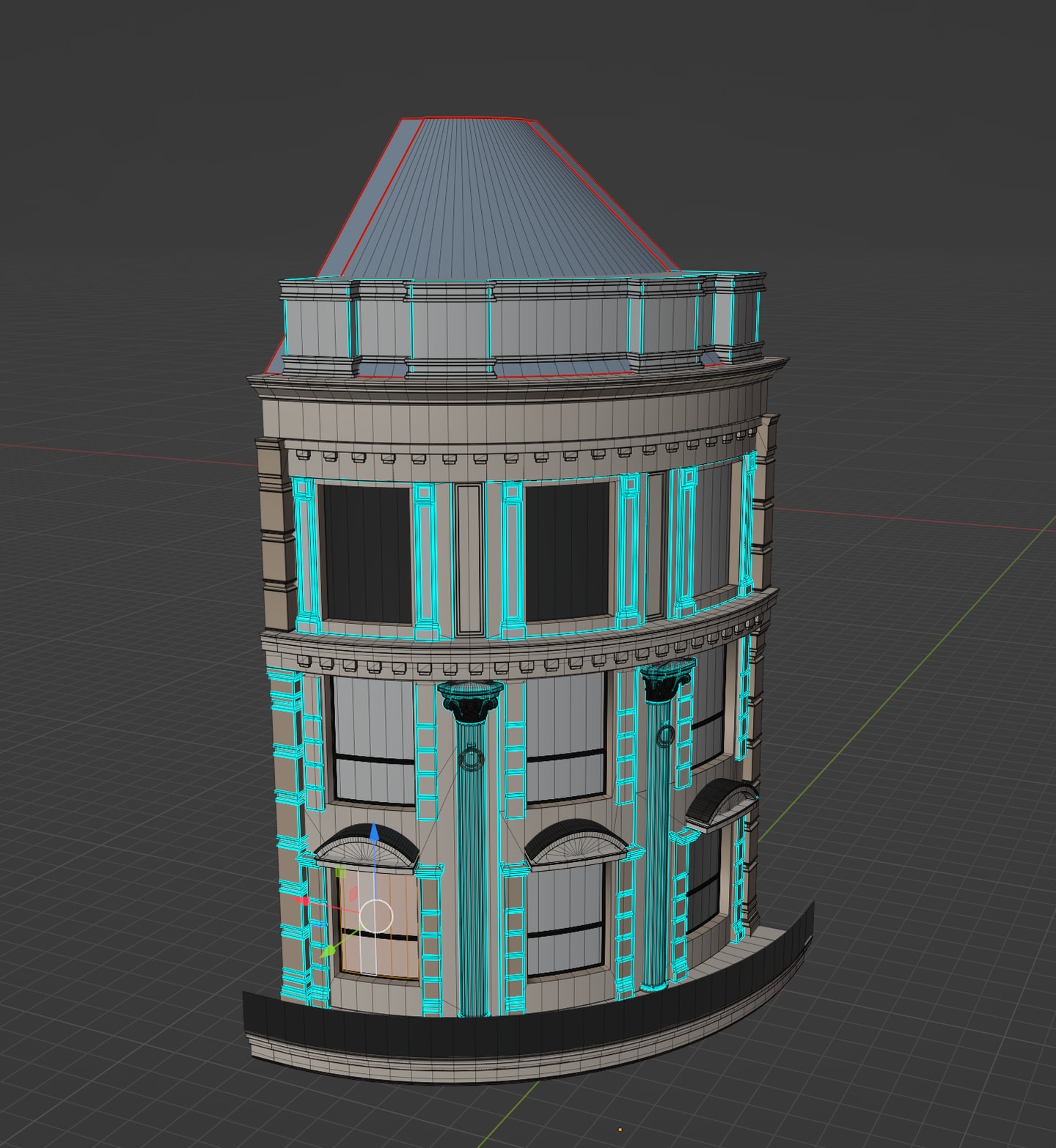Select the right Corinthian column capital
Viewport: 1056px width, 1148px height.
667,680
